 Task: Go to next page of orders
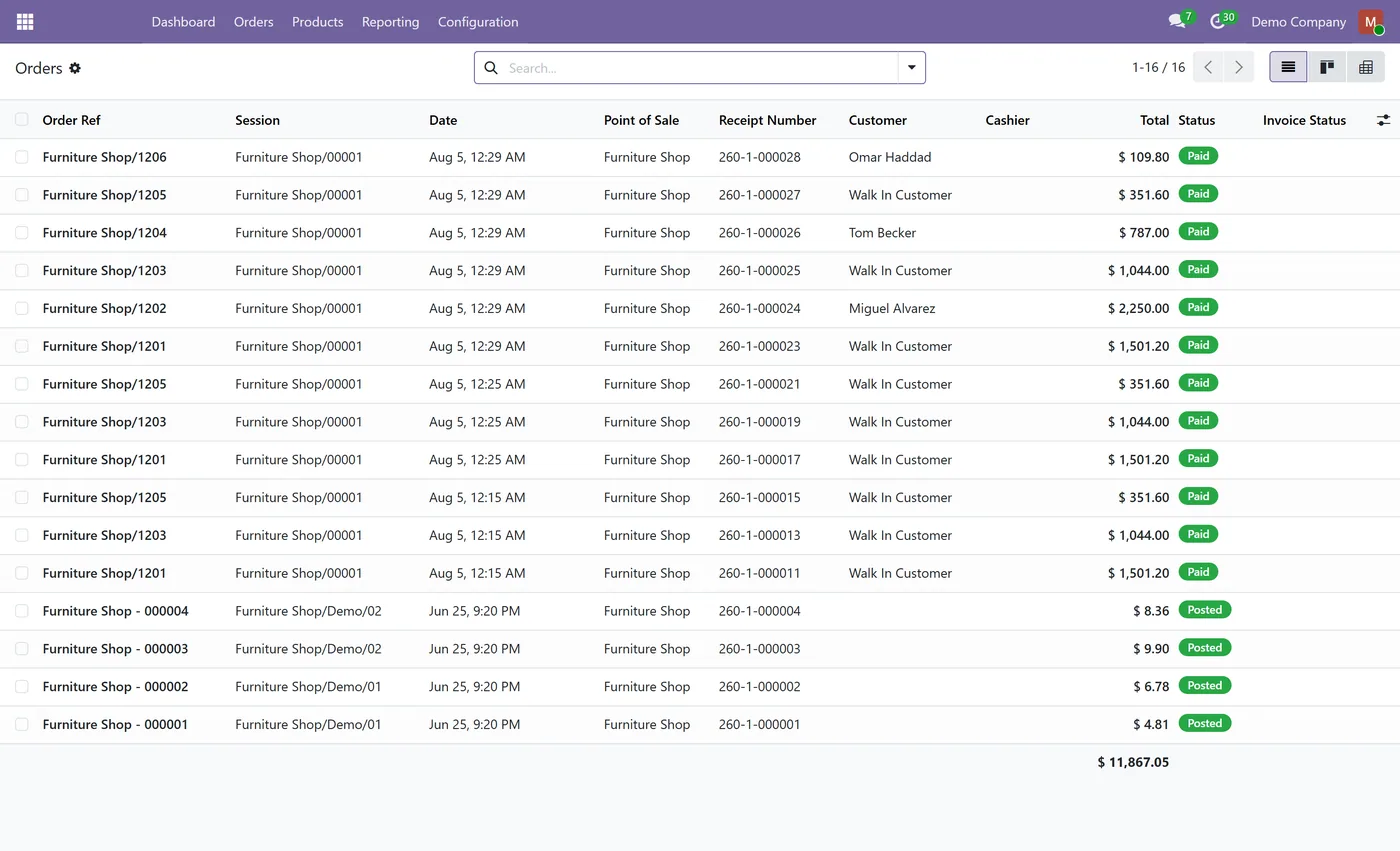[x=1239, y=67]
